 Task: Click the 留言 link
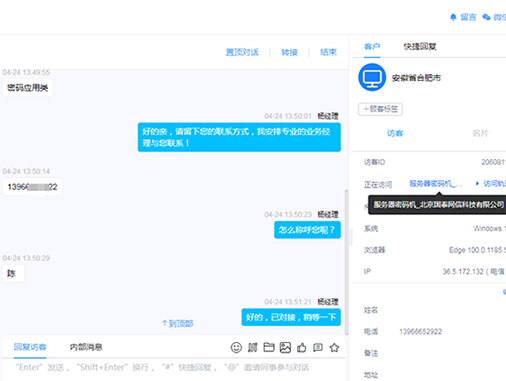pos(468,17)
